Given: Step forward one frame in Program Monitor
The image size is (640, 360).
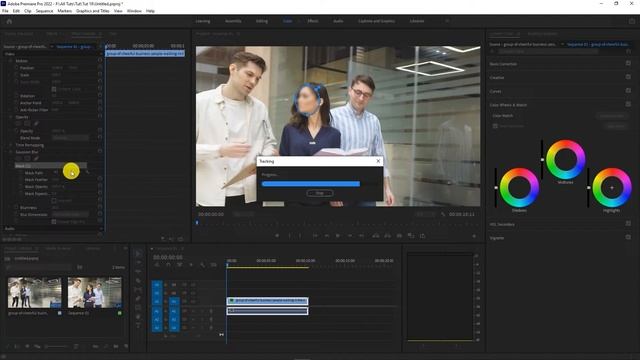Looking at the screenshot, I should pos(350,236).
